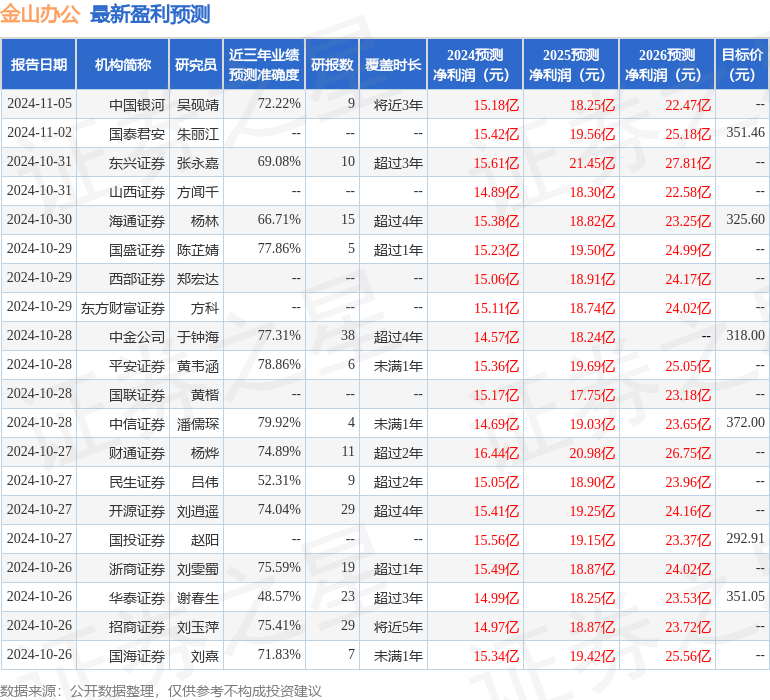Select the 研究员 column header
Screen dimensions: 770x700
196,64
